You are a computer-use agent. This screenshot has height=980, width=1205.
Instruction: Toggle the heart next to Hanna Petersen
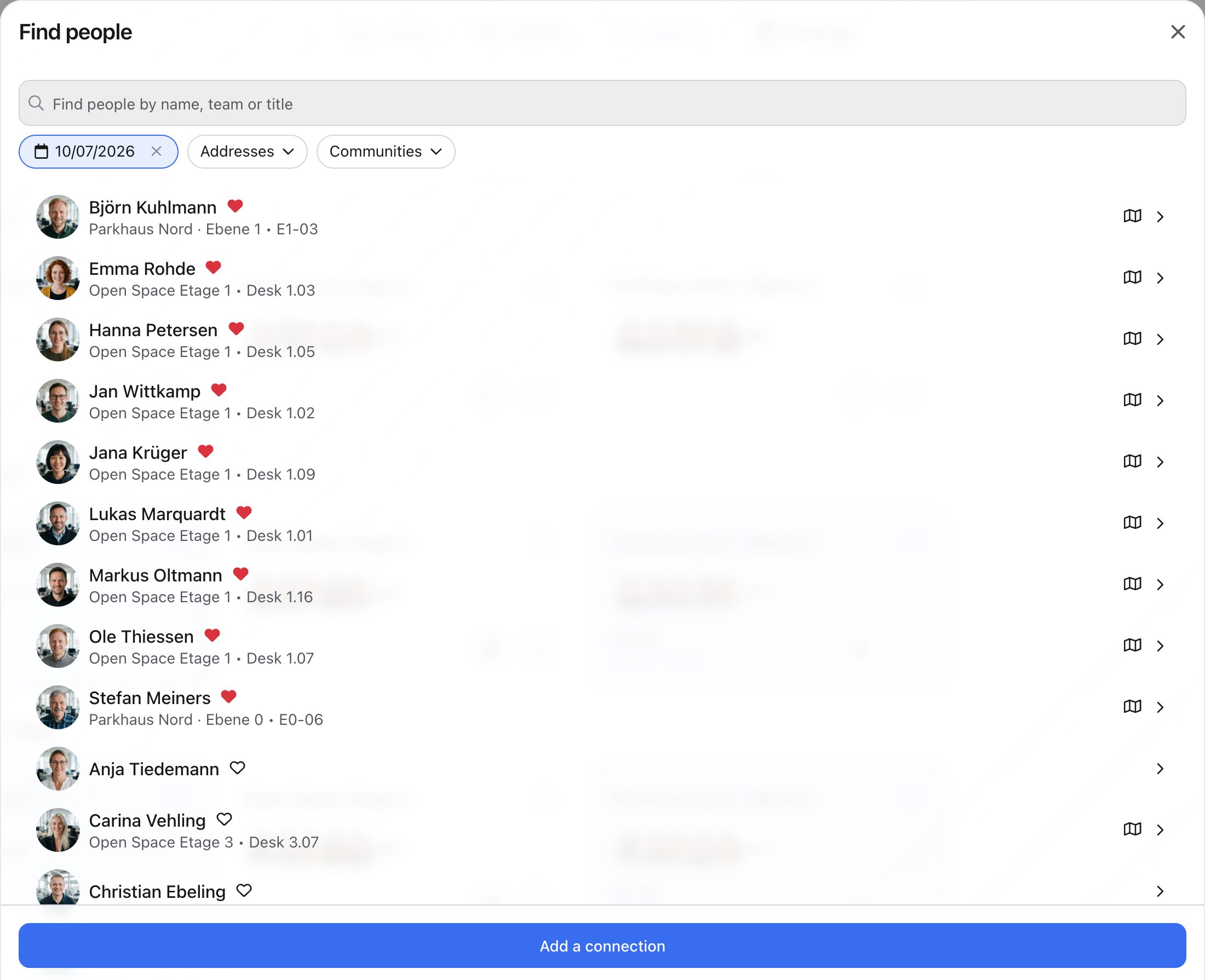pos(236,328)
